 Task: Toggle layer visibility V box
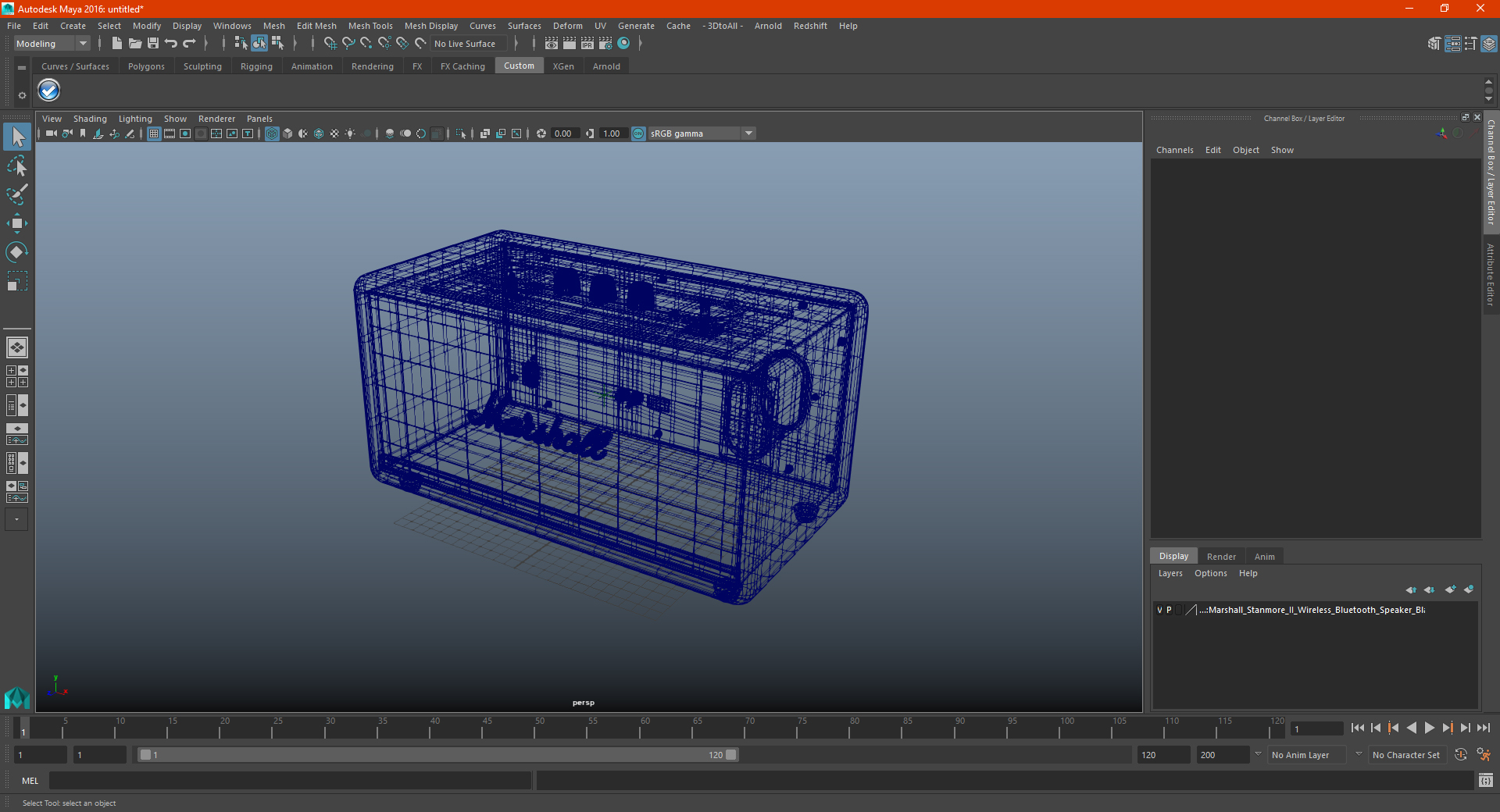[x=1159, y=610]
